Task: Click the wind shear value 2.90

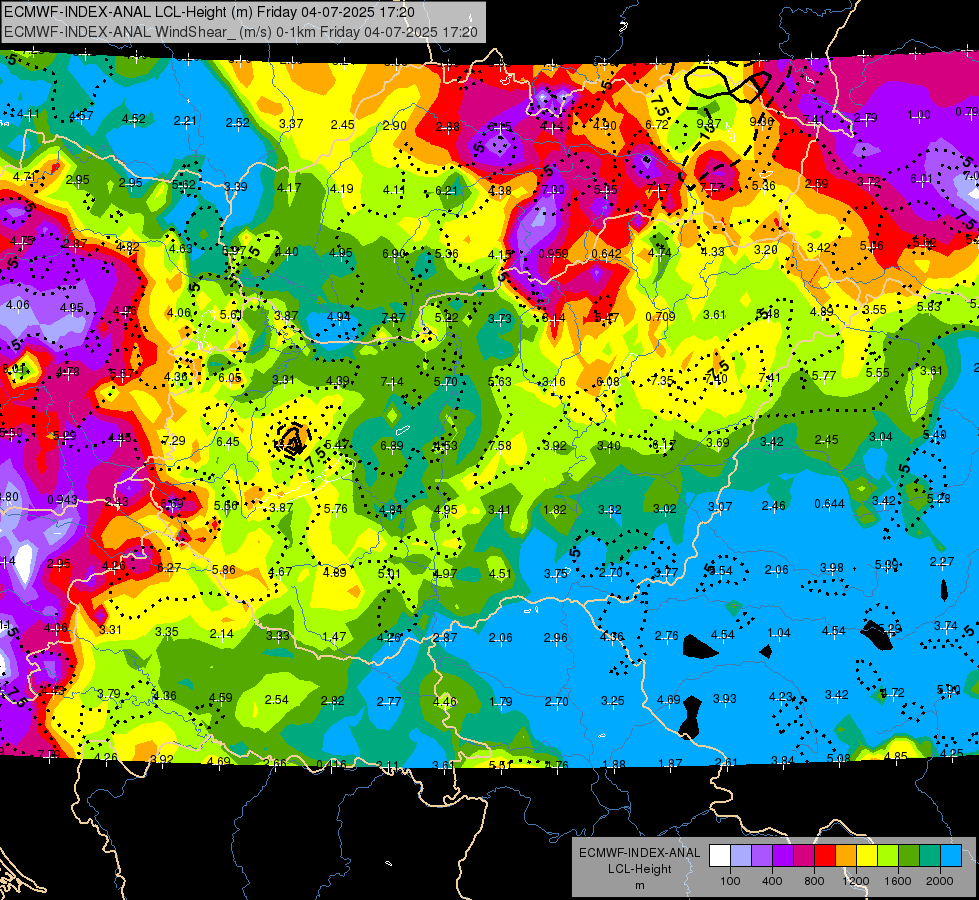Action: (x=395, y=126)
